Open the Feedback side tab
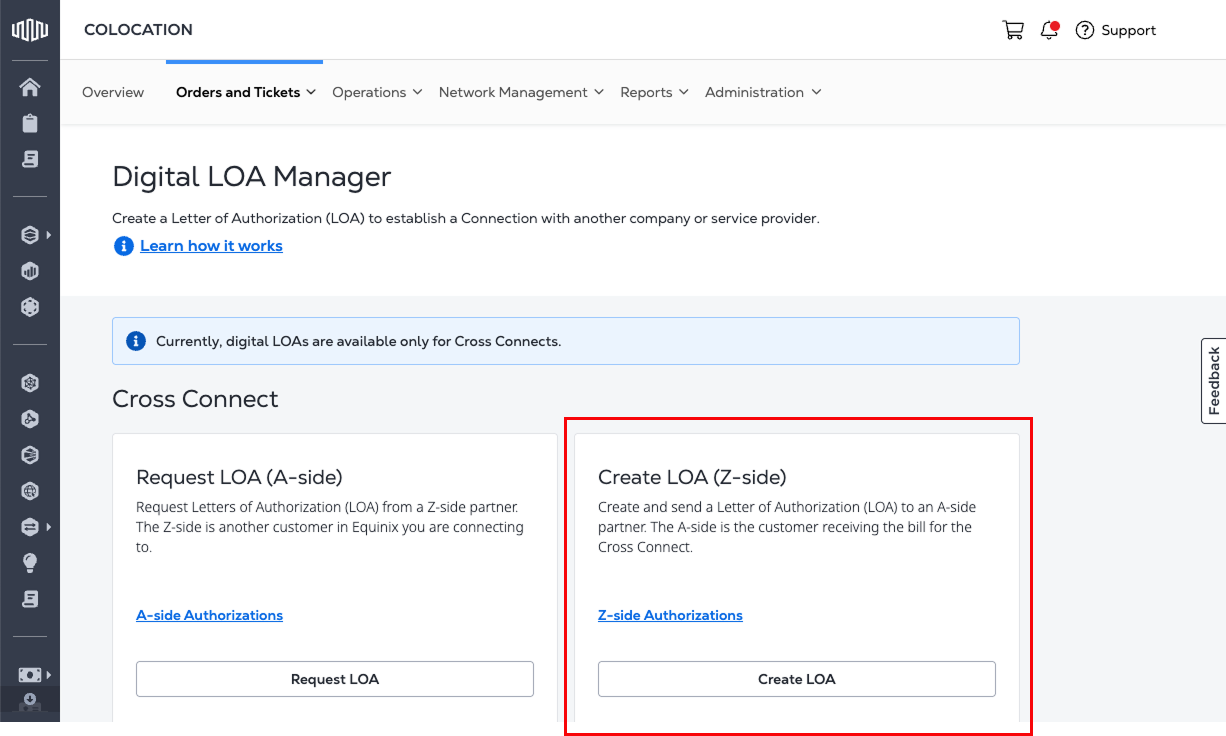The image size is (1226, 736). click(1214, 381)
